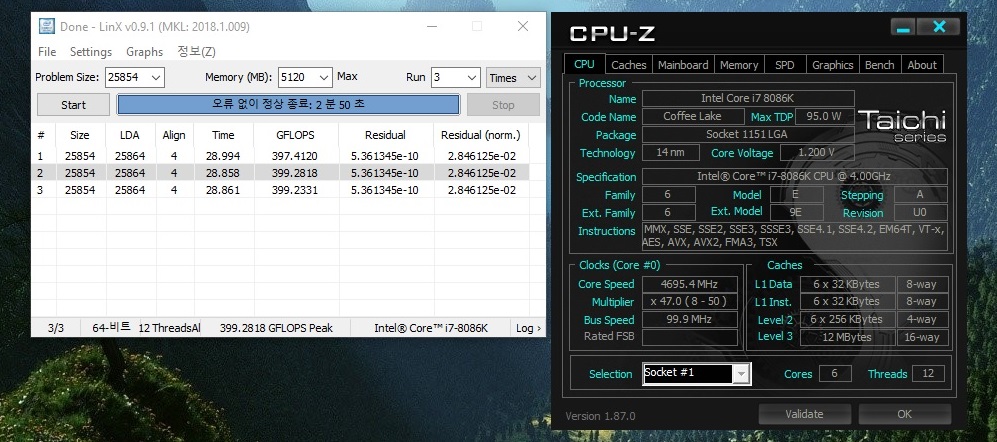Screen dimensions: 997x442
Task: Click the 399.2818 GFLOPS Peak status entry
Action: click(x=276, y=328)
